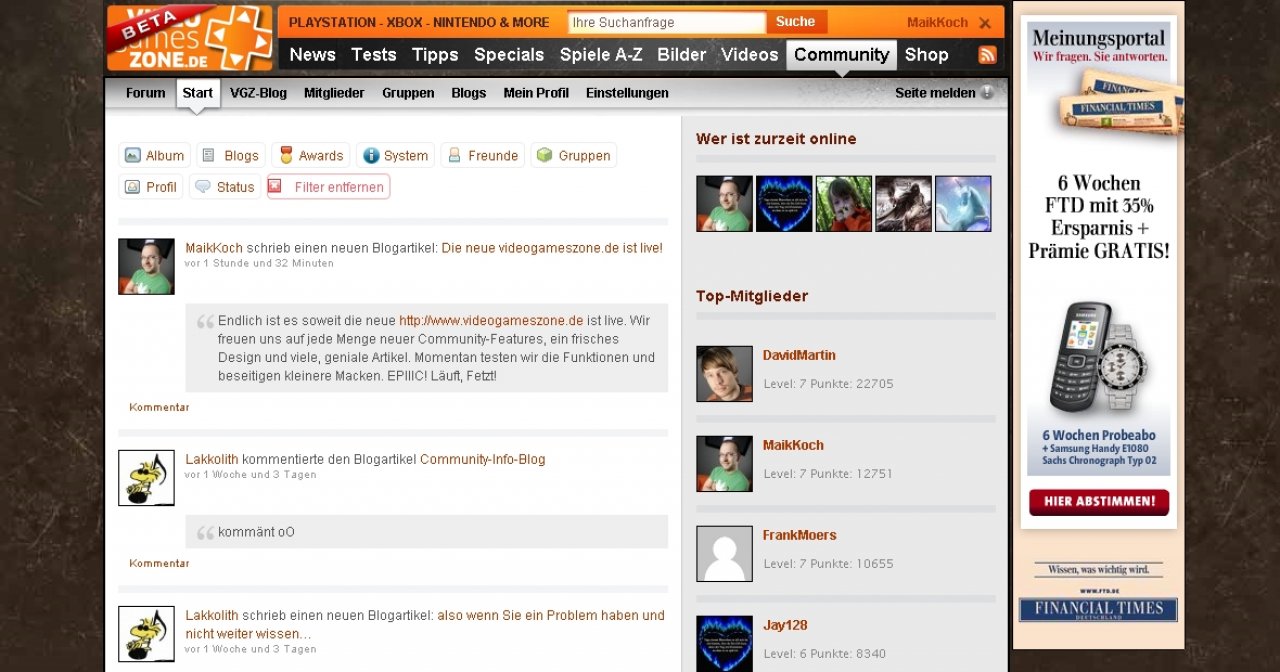Image resolution: width=1280 pixels, height=672 pixels.
Task: Click the blue heart online user avatar
Action: click(x=784, y=204)
